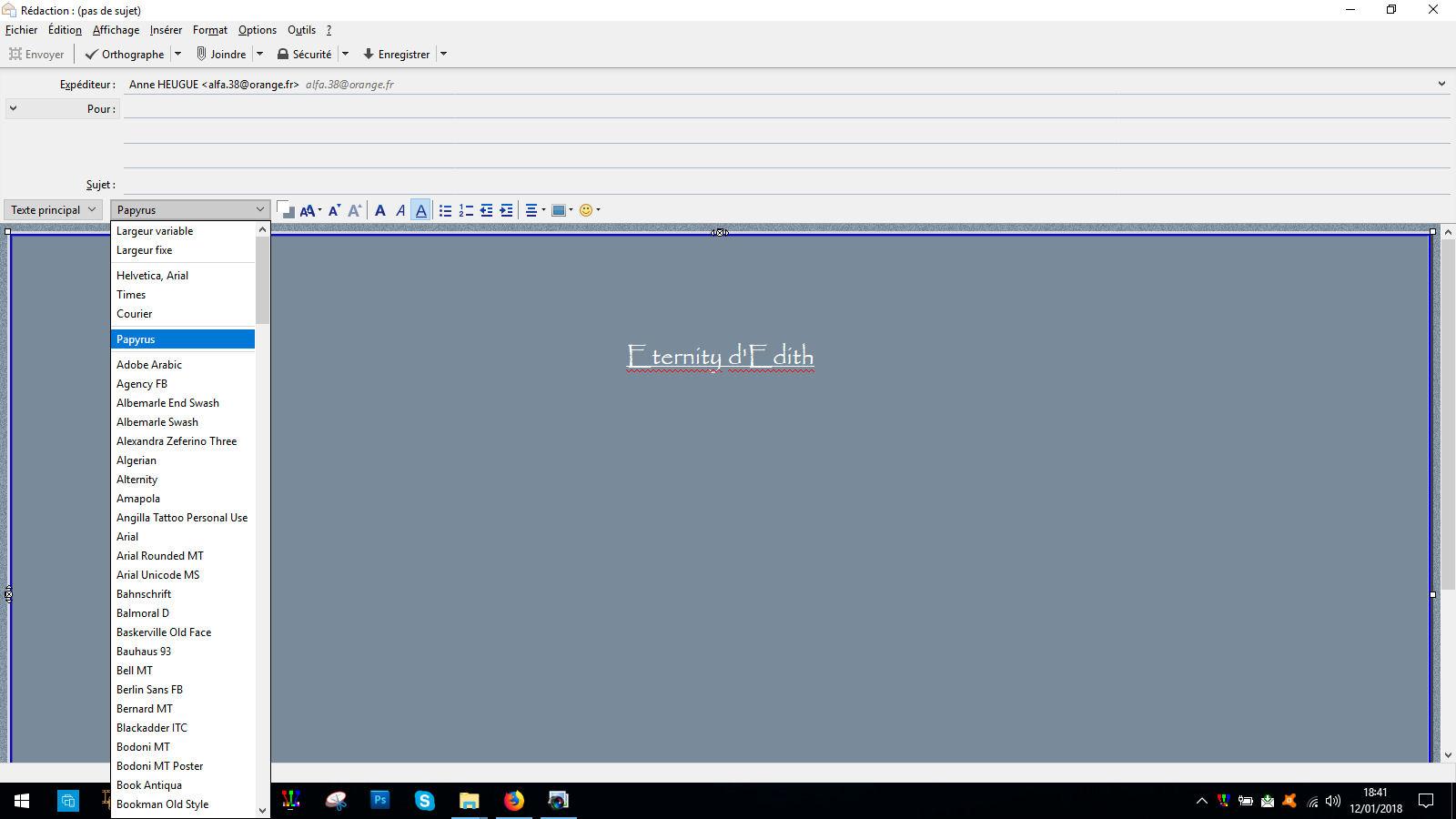Choose the Adobe Arabic font
The image size is (1456, 819).
click(x=182, y=365)
